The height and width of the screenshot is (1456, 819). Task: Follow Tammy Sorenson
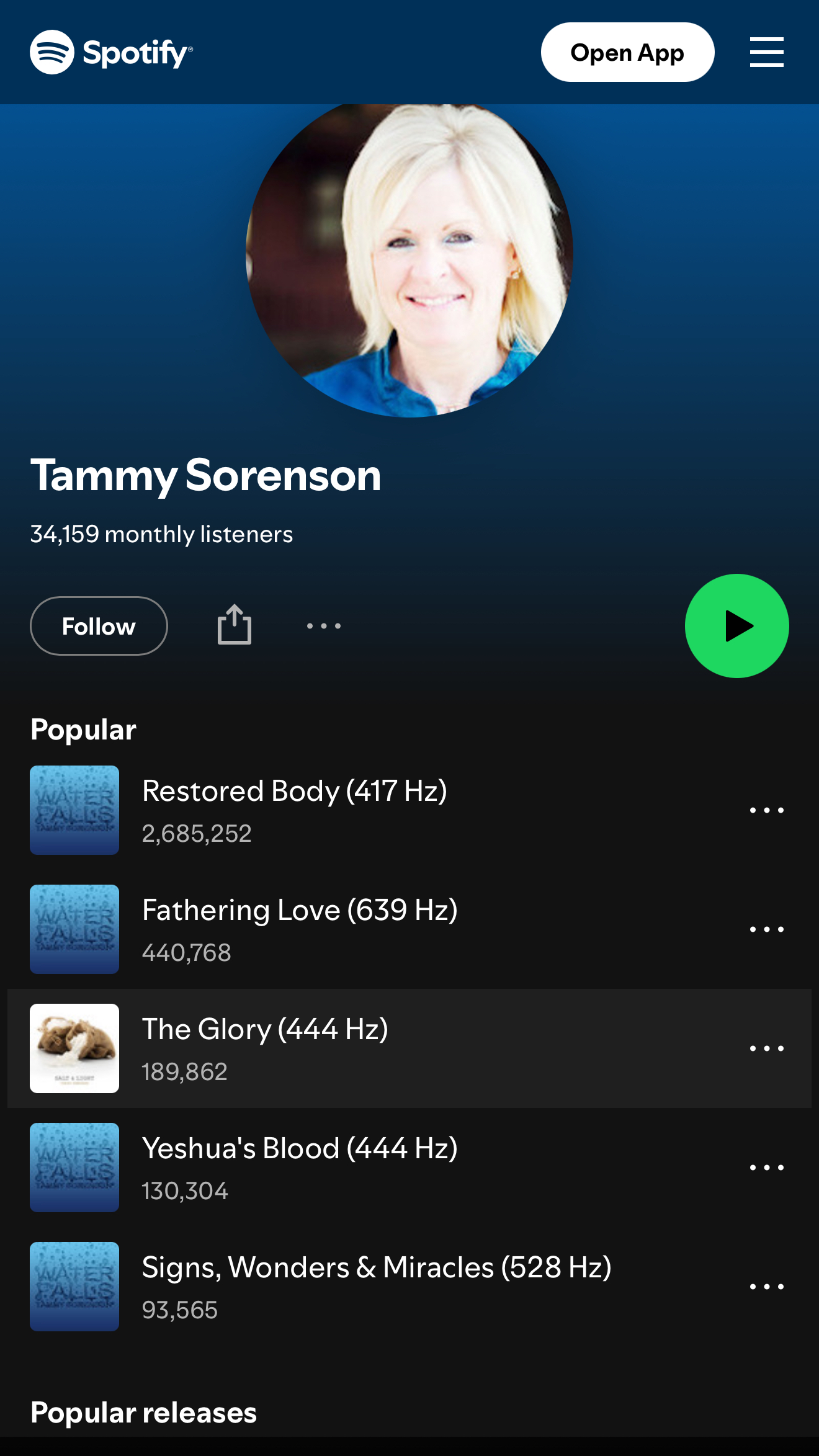99,626
